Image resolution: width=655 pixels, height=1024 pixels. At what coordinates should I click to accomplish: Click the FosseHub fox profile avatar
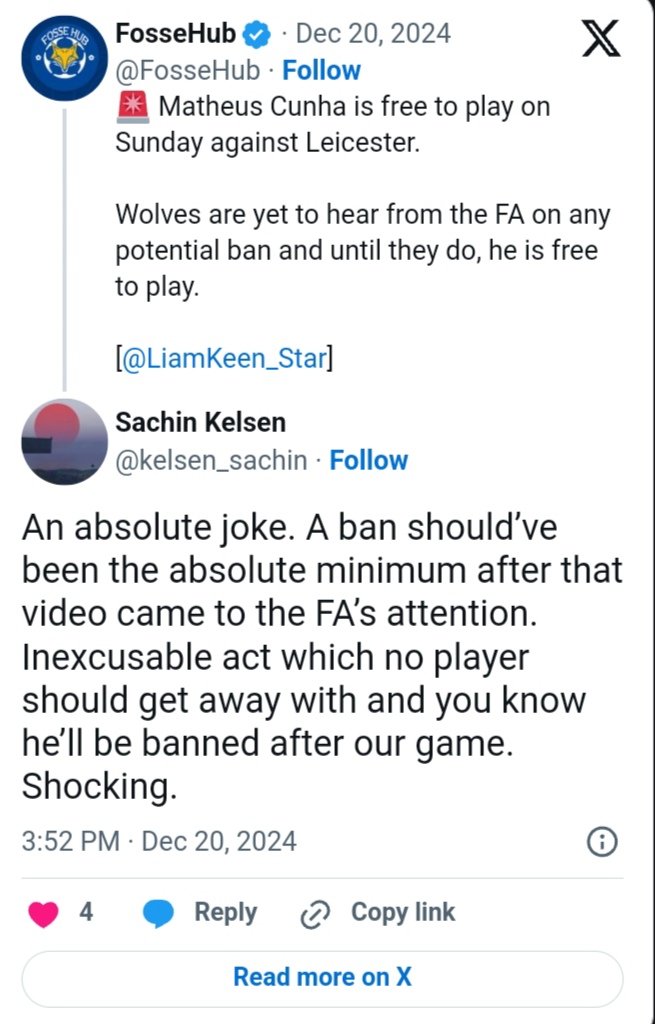tap(64, 58)
